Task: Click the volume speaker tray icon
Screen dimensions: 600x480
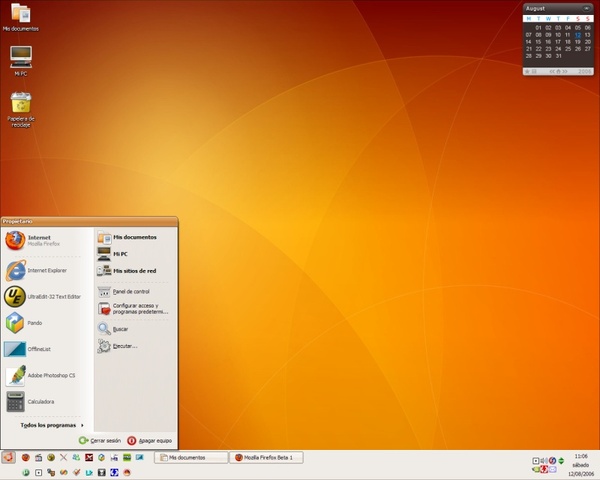Action: 544,460
